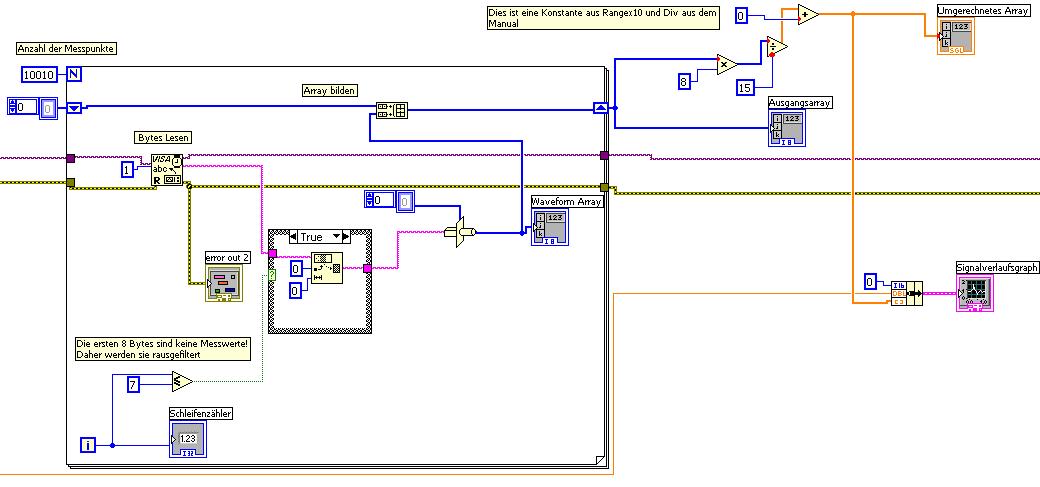Click the 'Anzahl der Messpunkte' label
1040x487 pixels.
point(66,49)
